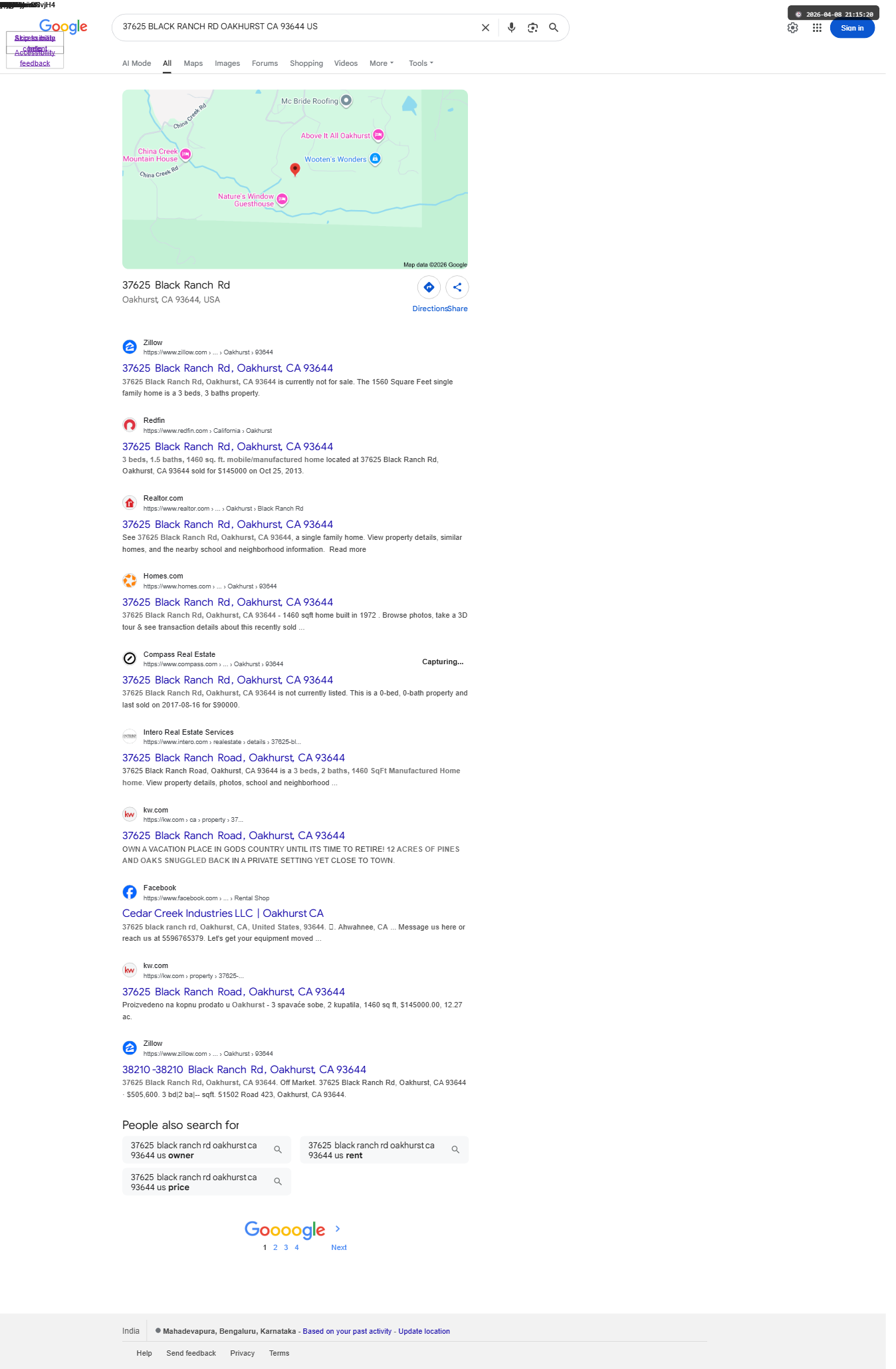The image size is (896, 1369).
Task: Click the Google logo in the header
Action: [63, 27]
